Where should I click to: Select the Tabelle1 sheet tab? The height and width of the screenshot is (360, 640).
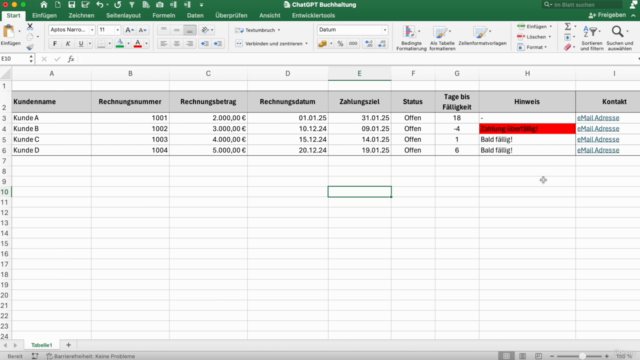point(42,345)
